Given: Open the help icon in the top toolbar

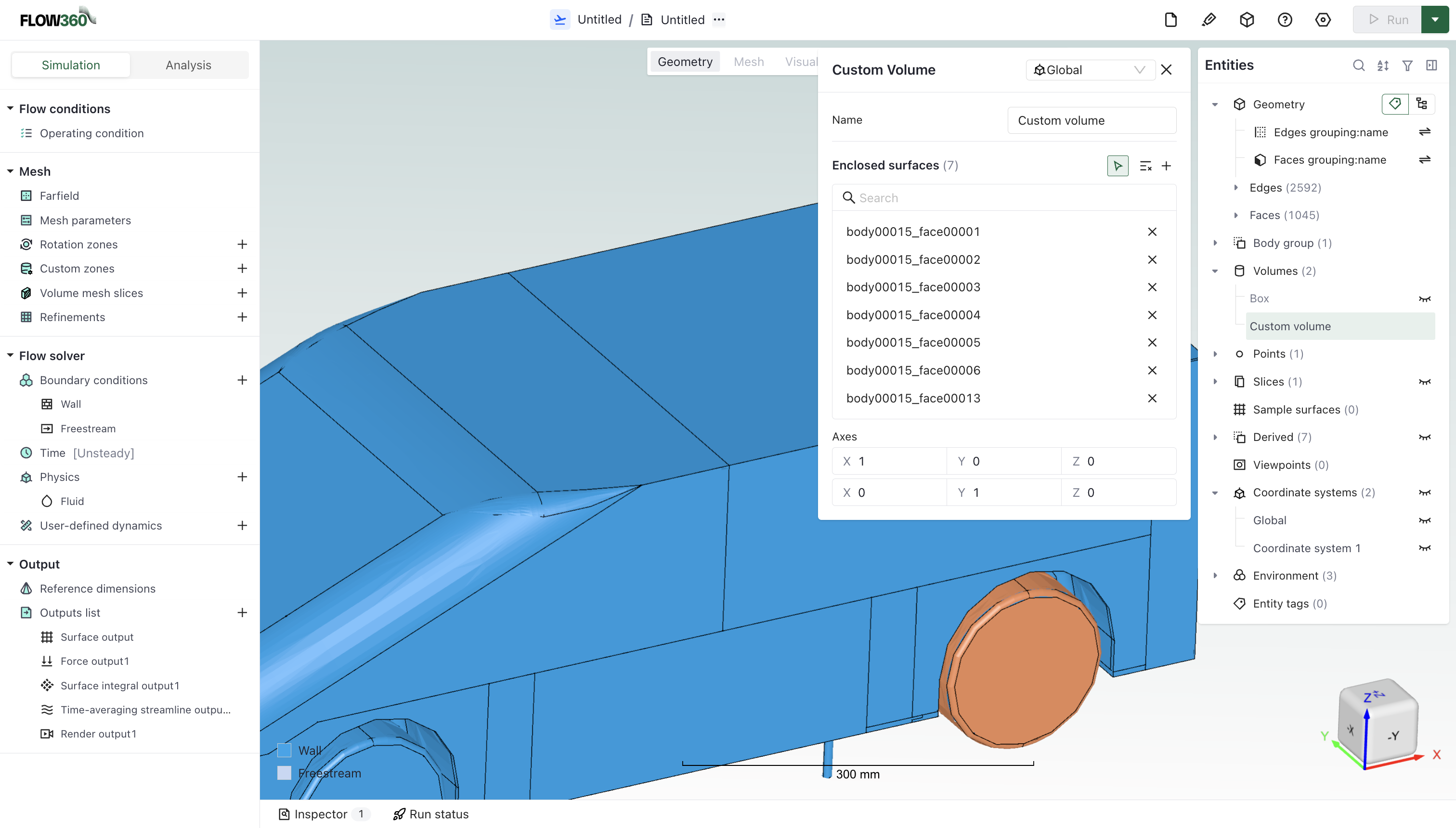Looking at the screenshot, I should coord(1285,19).
